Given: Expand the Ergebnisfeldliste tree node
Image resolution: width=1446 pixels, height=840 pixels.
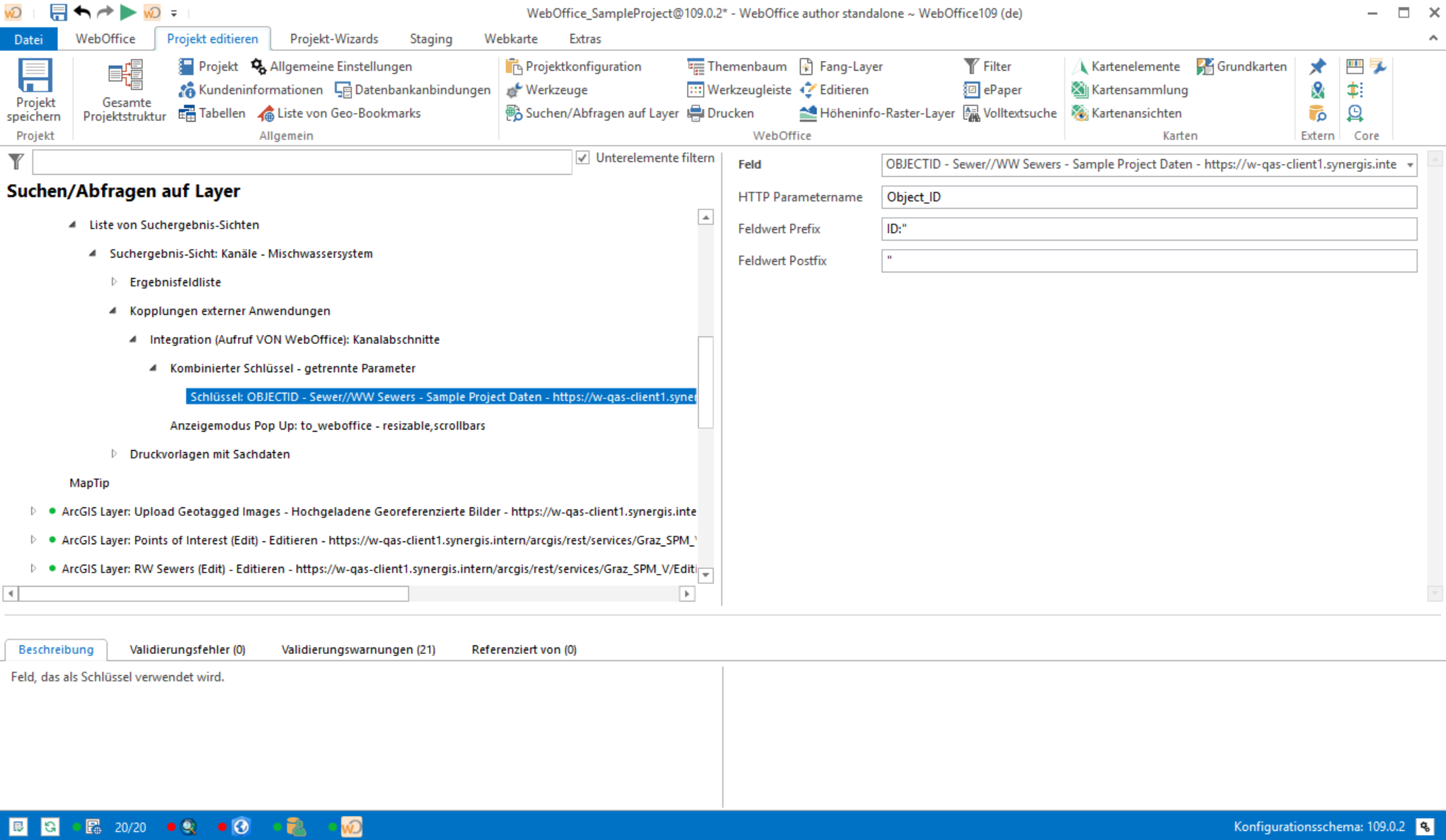Looking at the screenshot, I should pyautogui.click(x=114, y=282).
